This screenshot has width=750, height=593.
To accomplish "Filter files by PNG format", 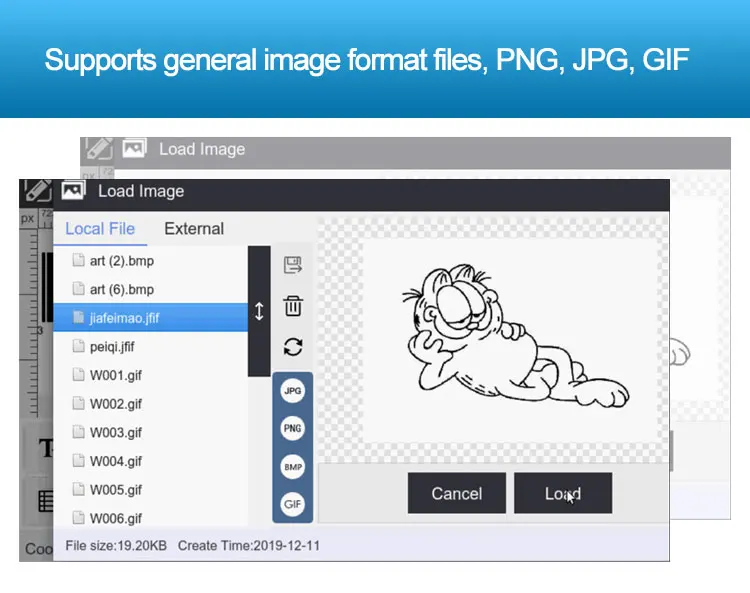I will coord(293,429).
